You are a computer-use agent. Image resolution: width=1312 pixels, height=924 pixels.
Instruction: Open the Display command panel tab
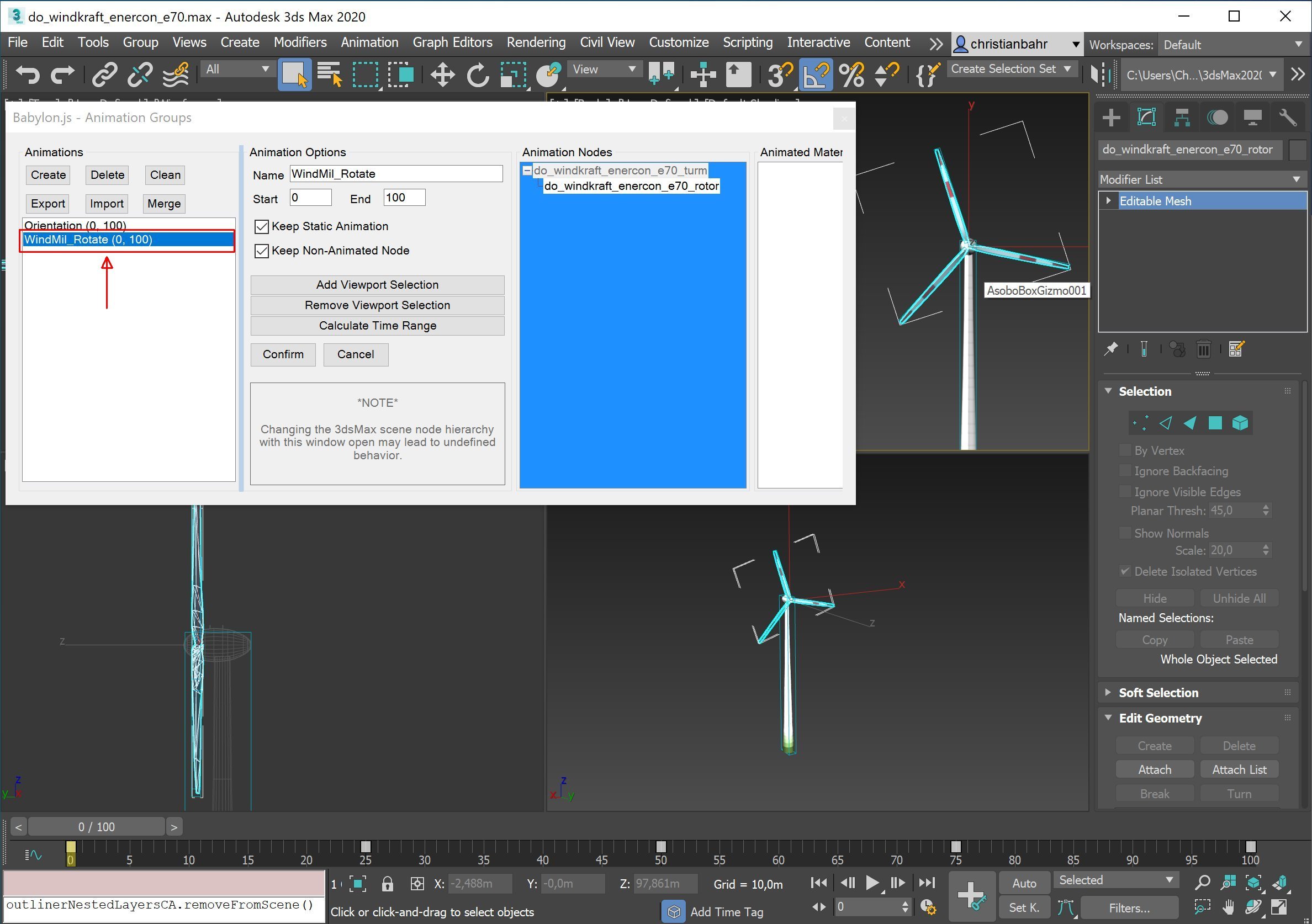(x=1252, y=118)
